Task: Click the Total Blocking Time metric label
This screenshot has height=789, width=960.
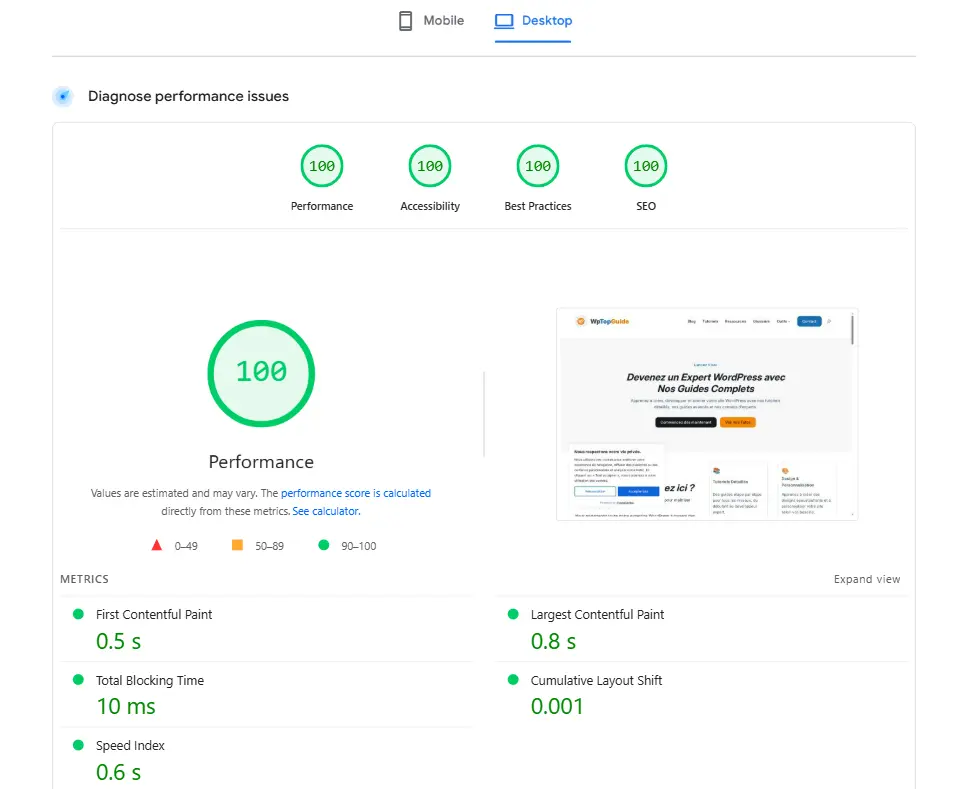Action: coord(149,680)
